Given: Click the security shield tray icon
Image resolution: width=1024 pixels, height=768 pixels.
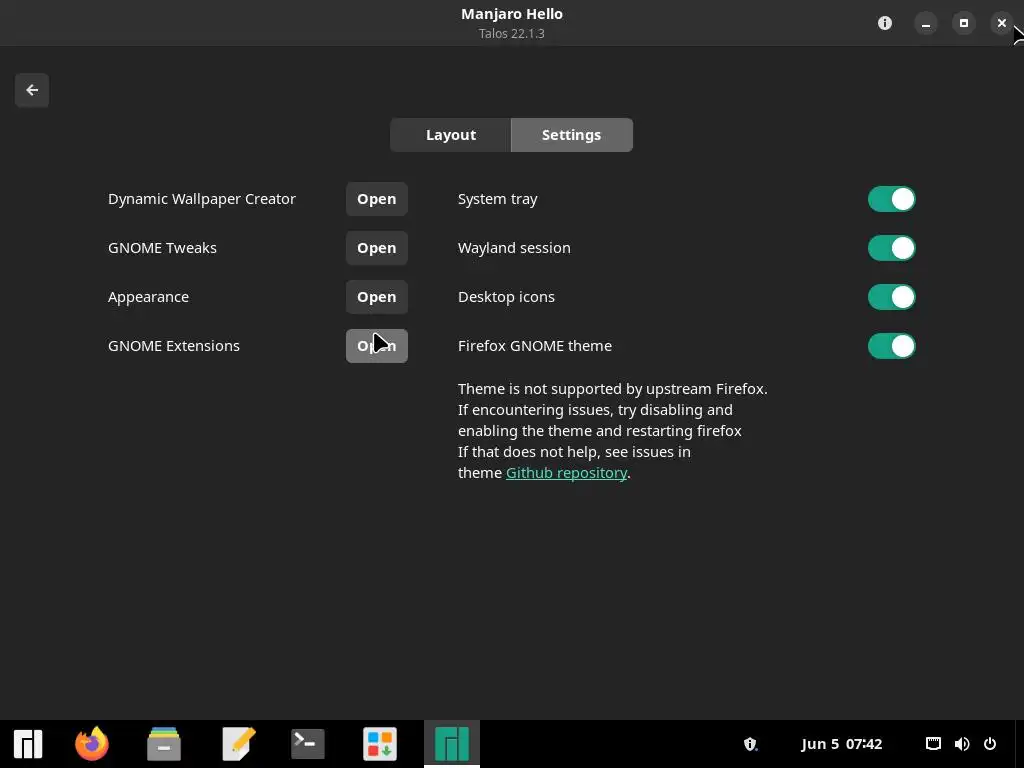Looking at the screenshot, I should click(x=750, y=744).
